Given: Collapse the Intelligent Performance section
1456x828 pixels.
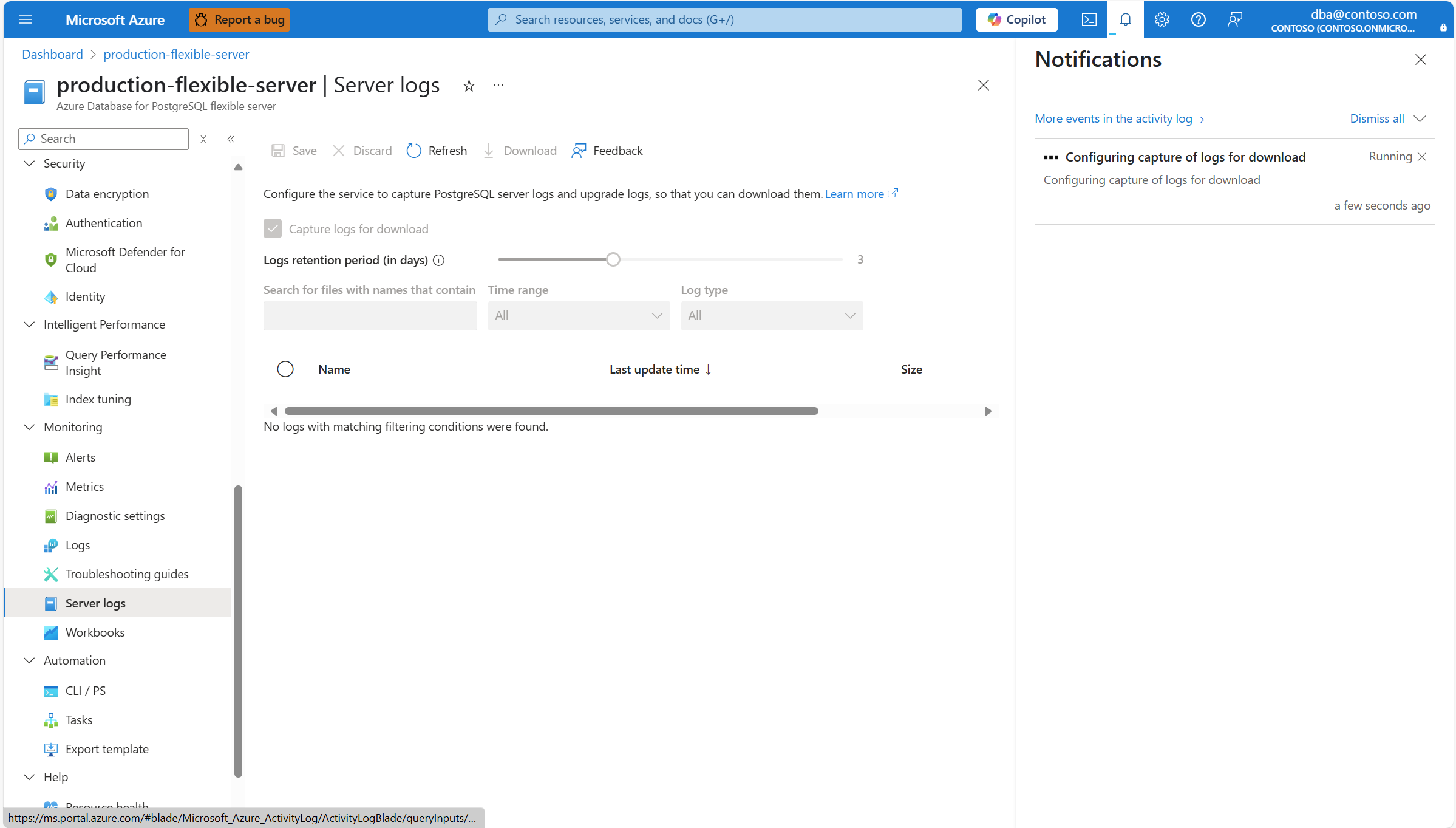Looking at the screenshot, I should pyautogui.click(x=29, y=324).
